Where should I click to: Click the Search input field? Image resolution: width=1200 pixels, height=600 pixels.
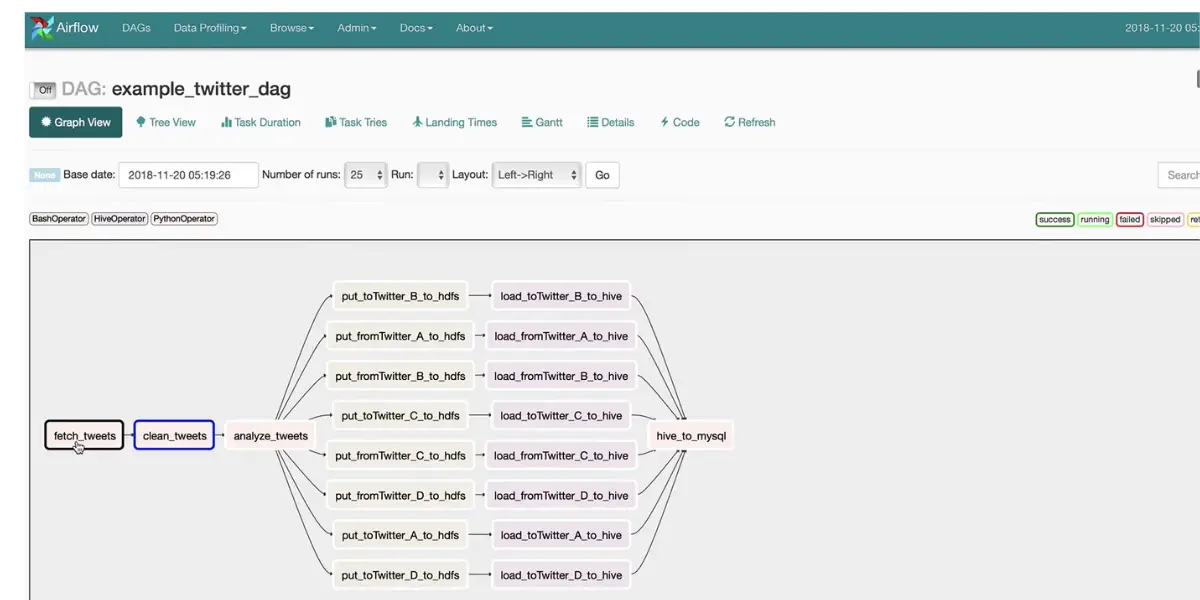click(1179, 175)
